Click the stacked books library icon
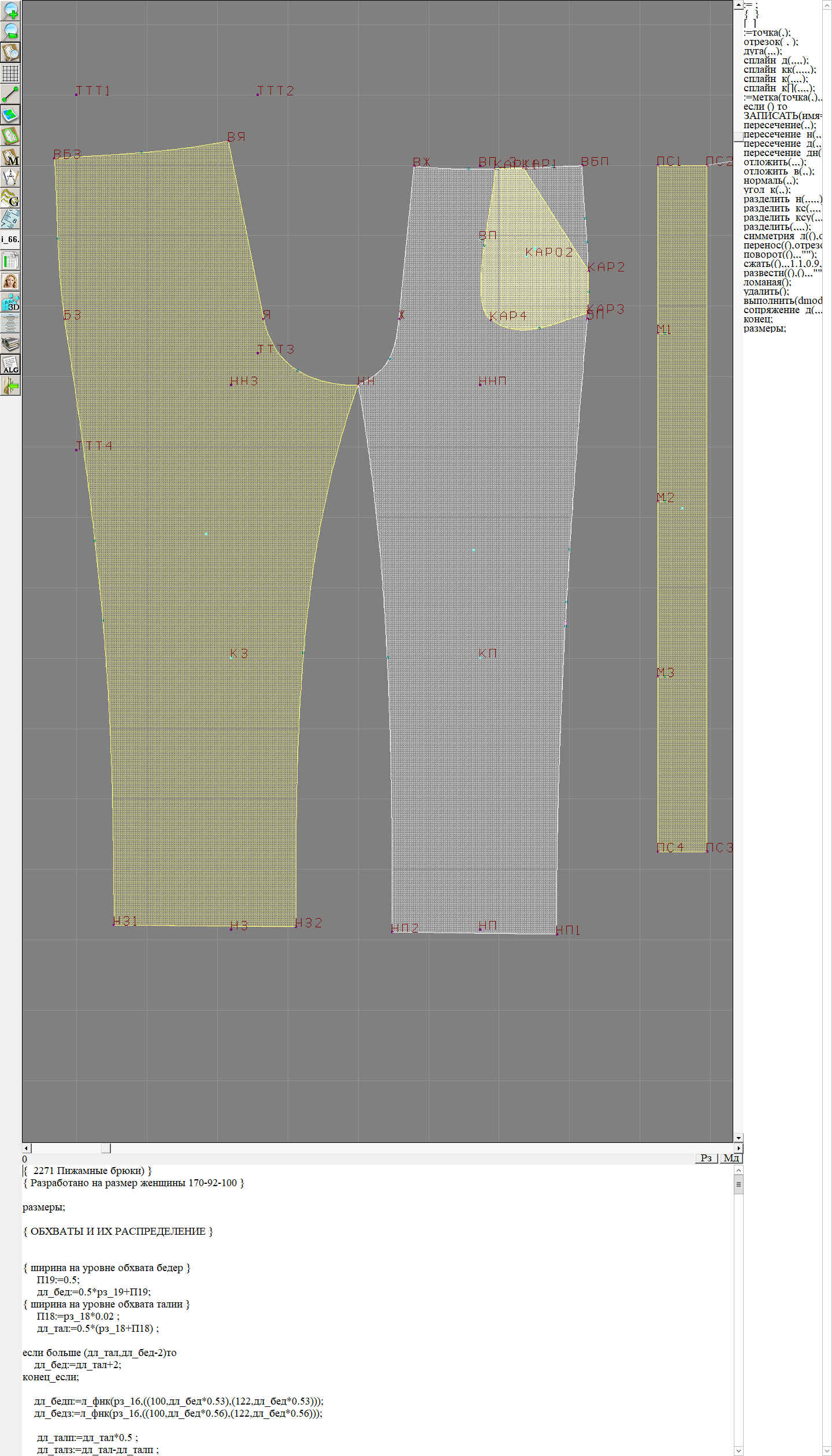The height and width of the screenshot is (1456, 832). tap(10, 344)
